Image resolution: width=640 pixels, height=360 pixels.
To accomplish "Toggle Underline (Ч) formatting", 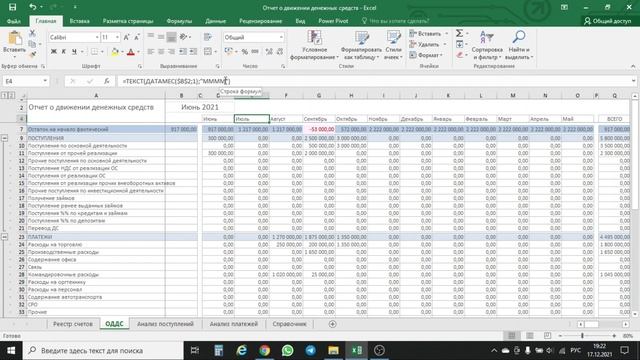I will click(74, 51).
